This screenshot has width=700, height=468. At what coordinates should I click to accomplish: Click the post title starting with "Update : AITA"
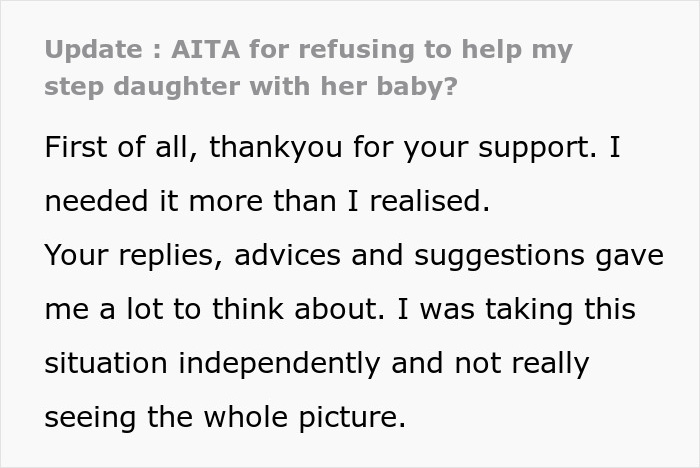tap(308, 67)
